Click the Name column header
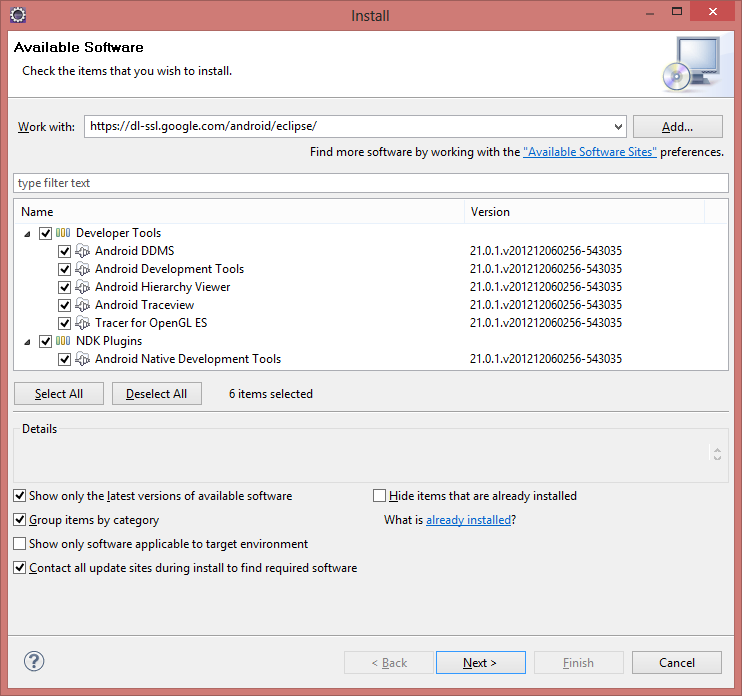Screen dimensions: 742x696 click(x=240, y=212)
